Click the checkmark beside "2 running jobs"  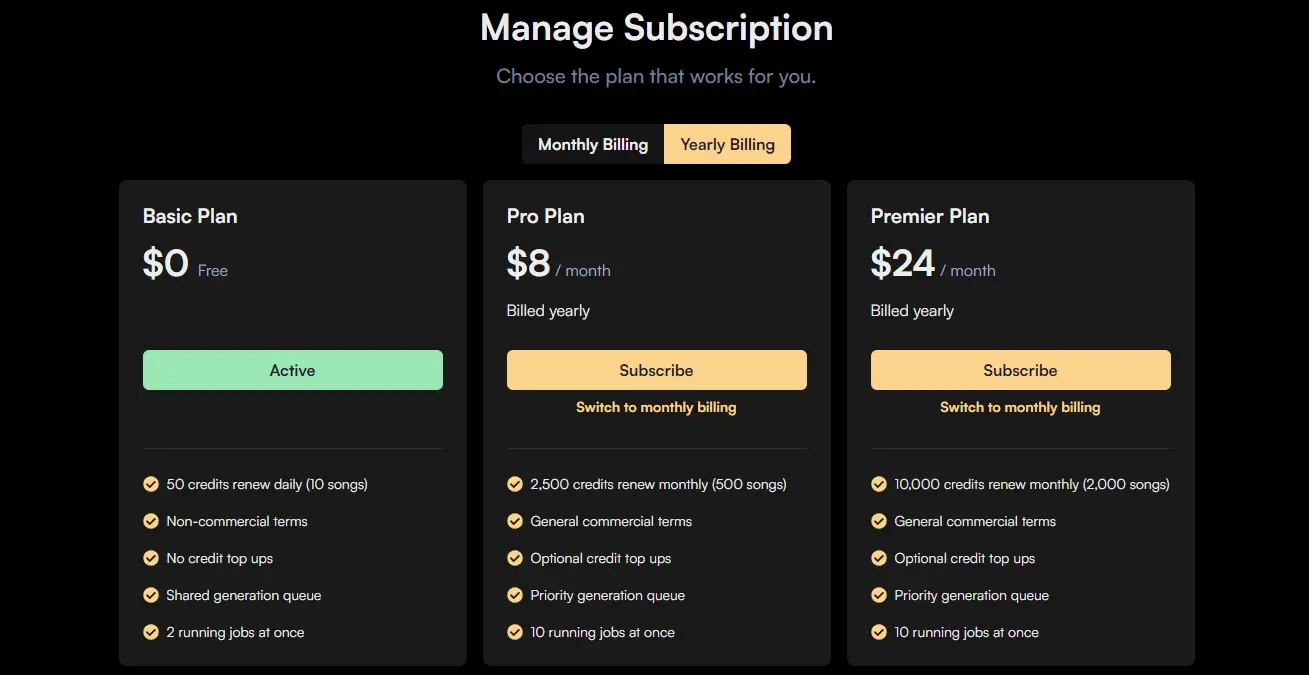pos(151,632)
